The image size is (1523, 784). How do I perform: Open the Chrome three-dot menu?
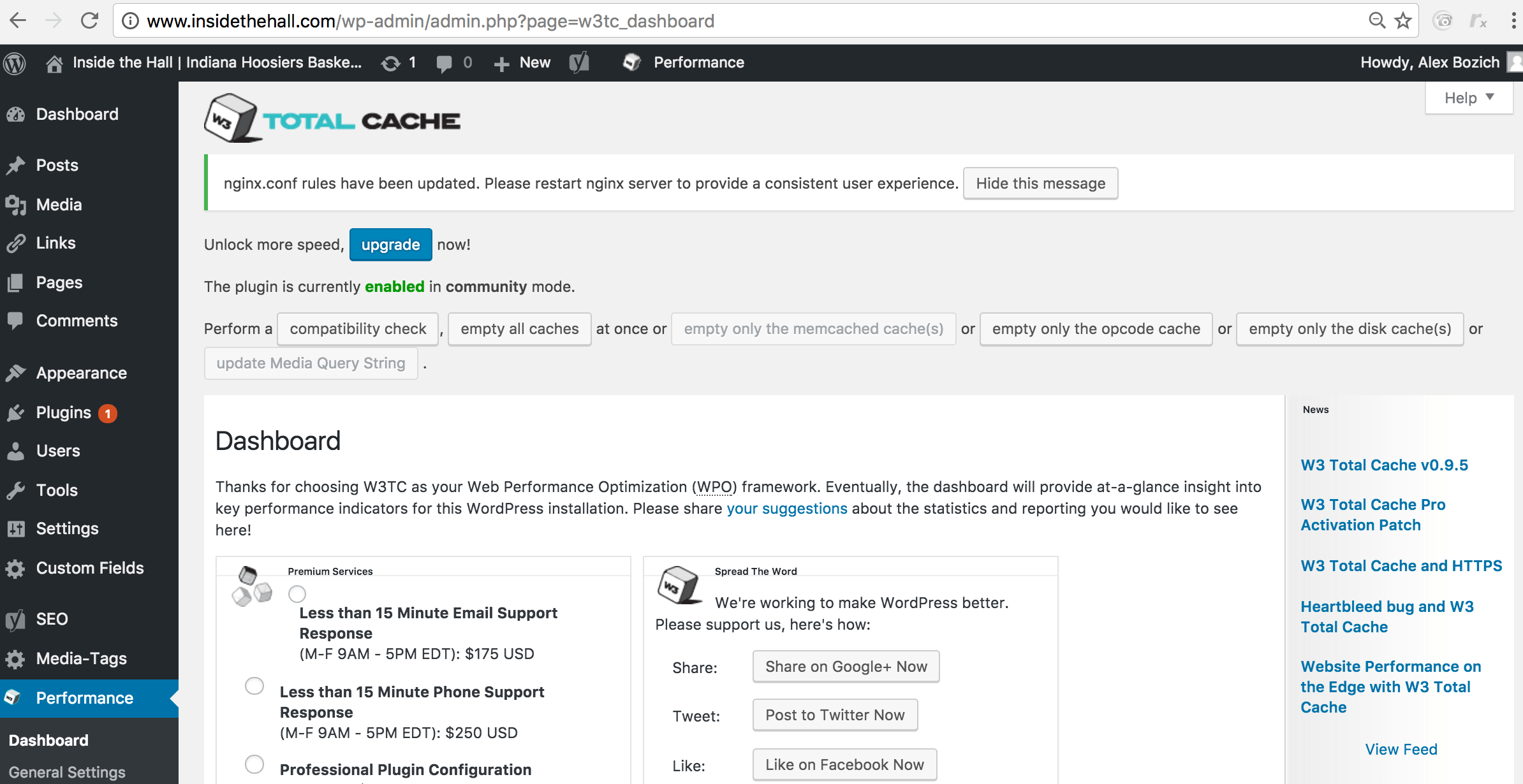point(1513,21)
